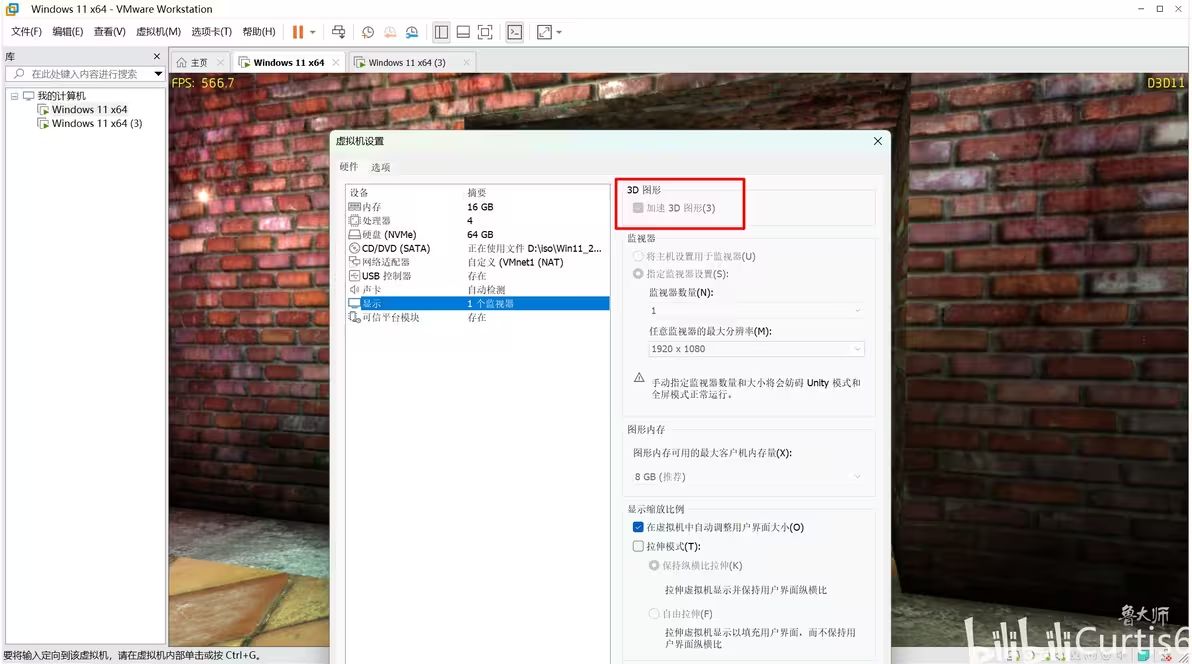
Task: Select the USB 控制器 device row
Action: coord(477,276)
